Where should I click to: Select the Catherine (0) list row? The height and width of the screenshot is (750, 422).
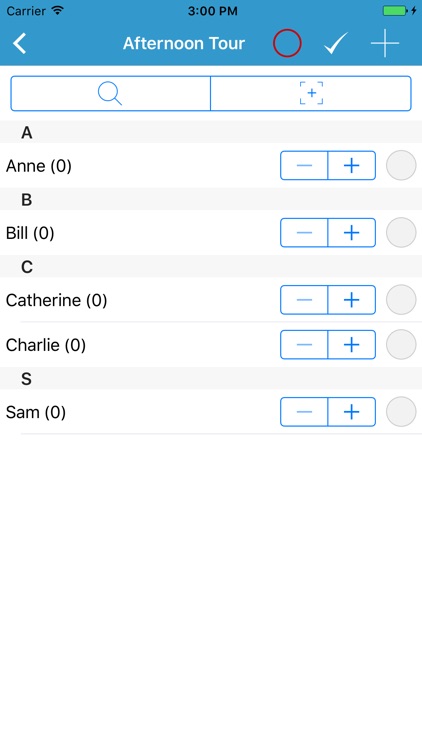point(211,300)
